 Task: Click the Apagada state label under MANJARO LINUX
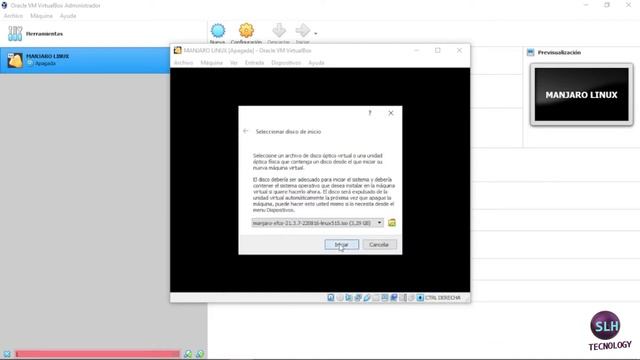click(45, 63)
